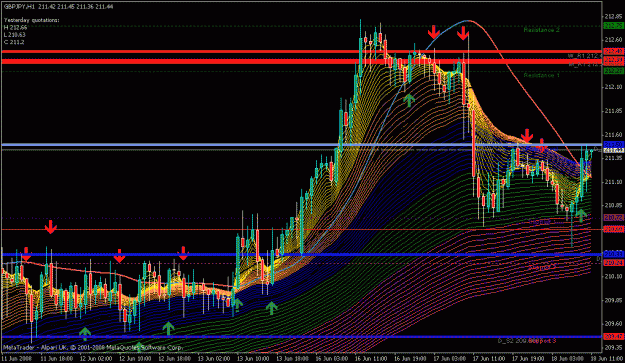625x363 pixels.
Task: Select the 'Support 3' label near the bottom blue line
Action: [x=543, y=341]
